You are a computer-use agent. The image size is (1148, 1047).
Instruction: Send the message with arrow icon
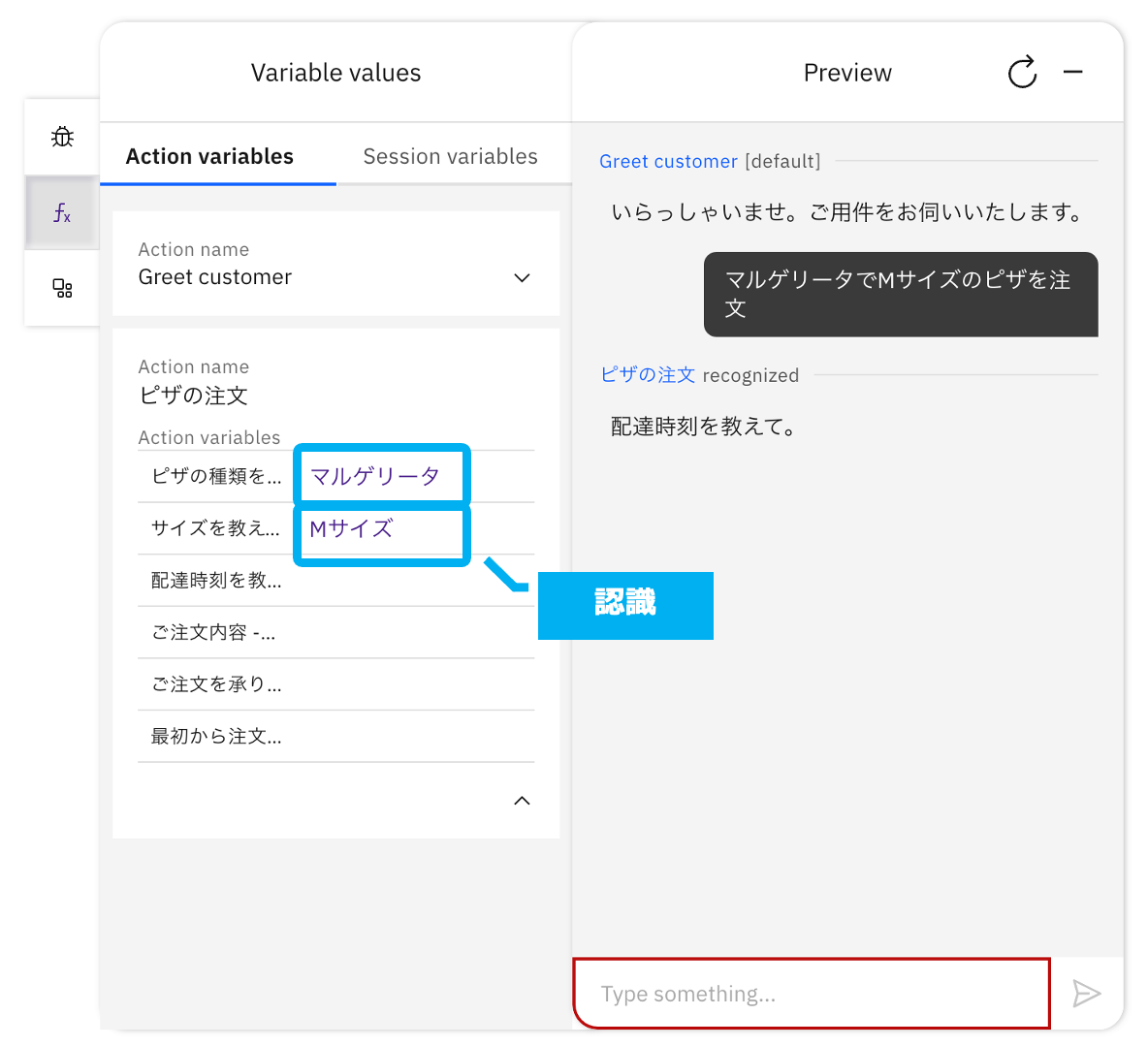point(1087,994)
